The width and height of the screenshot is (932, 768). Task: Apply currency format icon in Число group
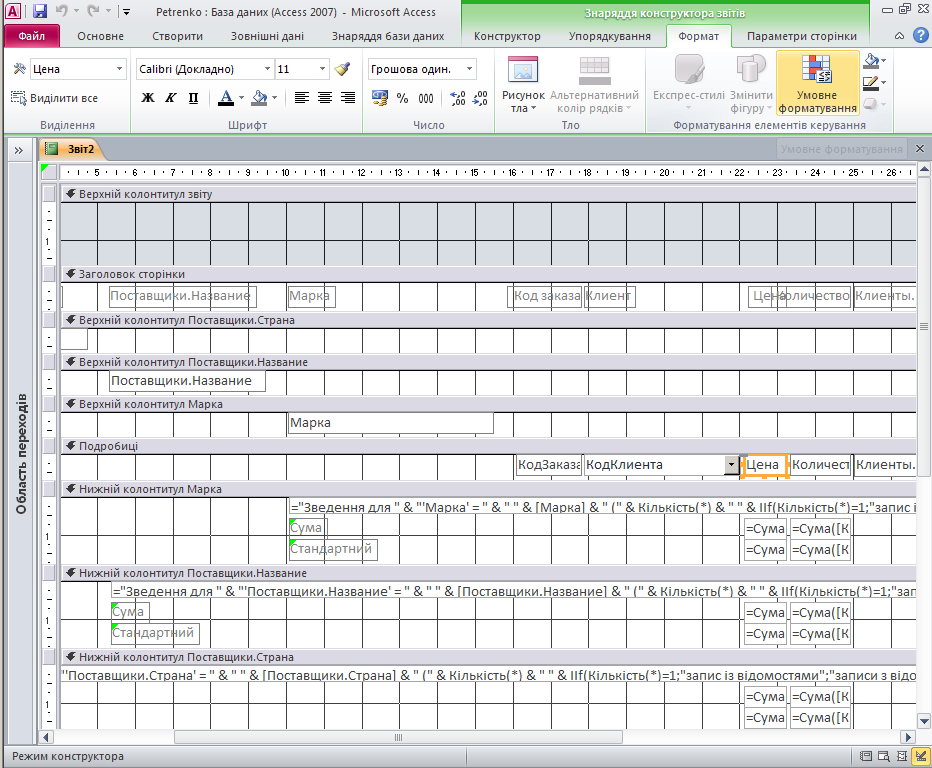380,98
